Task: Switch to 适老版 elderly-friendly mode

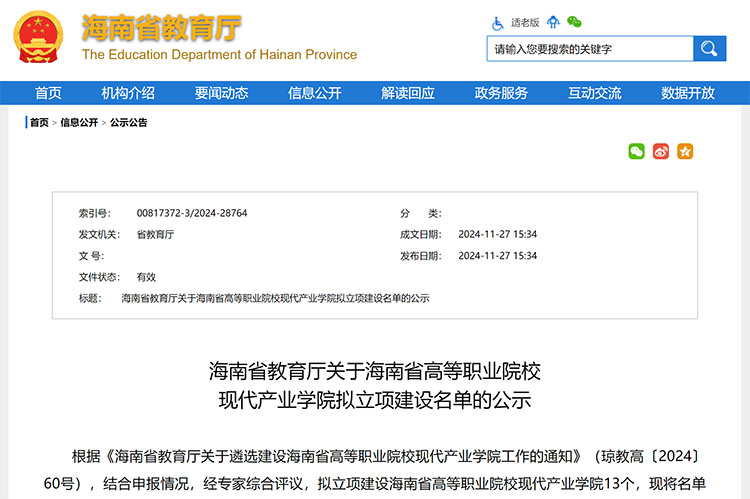Action: click(x=525, y=22)
